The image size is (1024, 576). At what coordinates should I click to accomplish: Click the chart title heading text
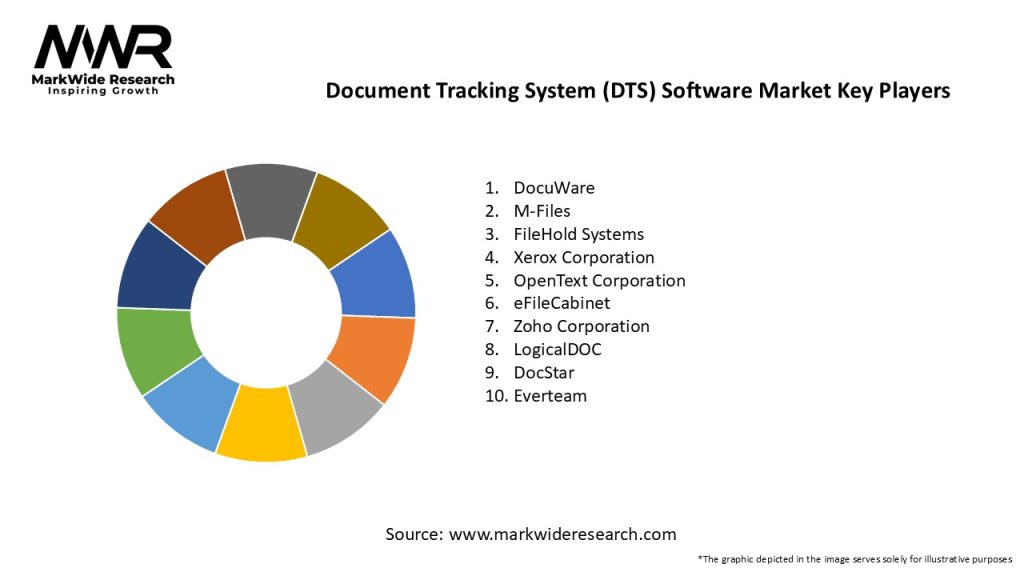(637, 90)
